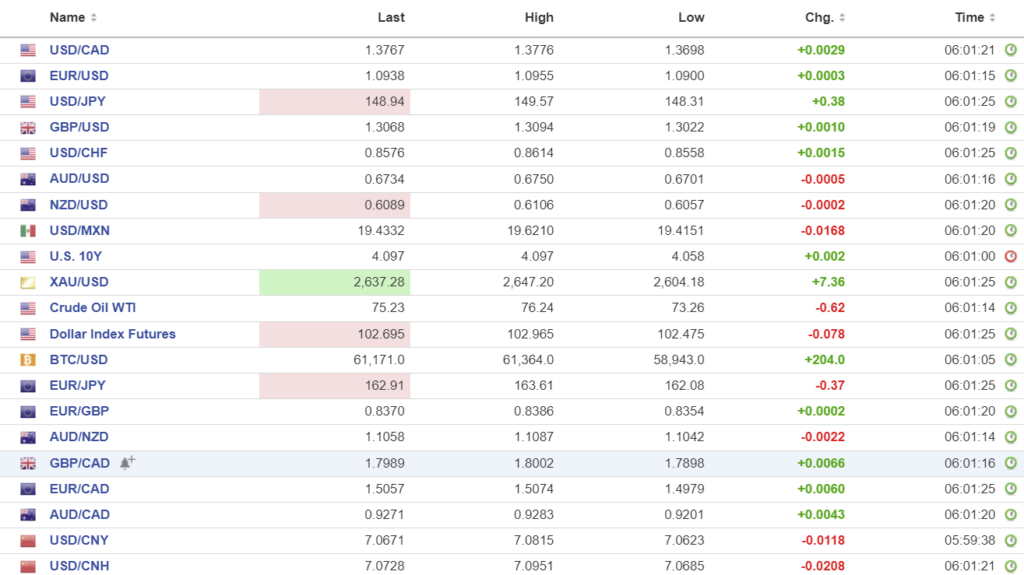Click the Last column header
The image size is (1024, 575).
click(x=391, y=18)
